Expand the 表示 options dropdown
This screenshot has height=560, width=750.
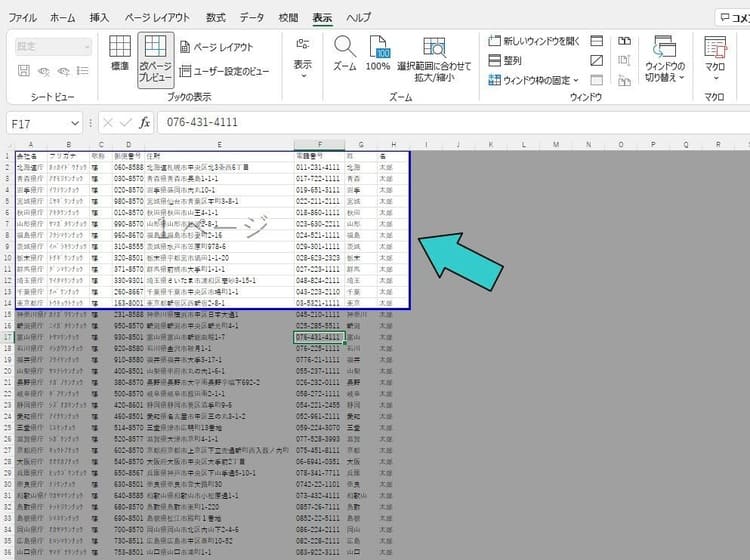[x=302, y=58]
